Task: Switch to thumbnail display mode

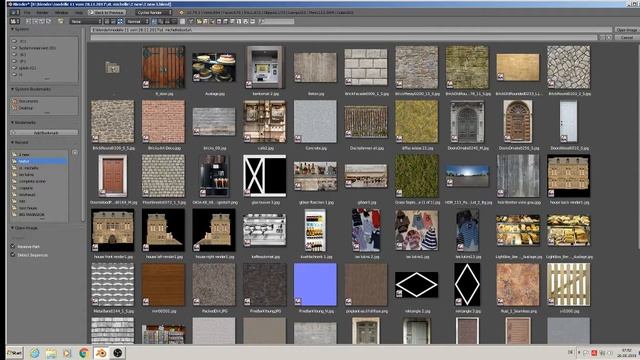Action: (120, 21)
